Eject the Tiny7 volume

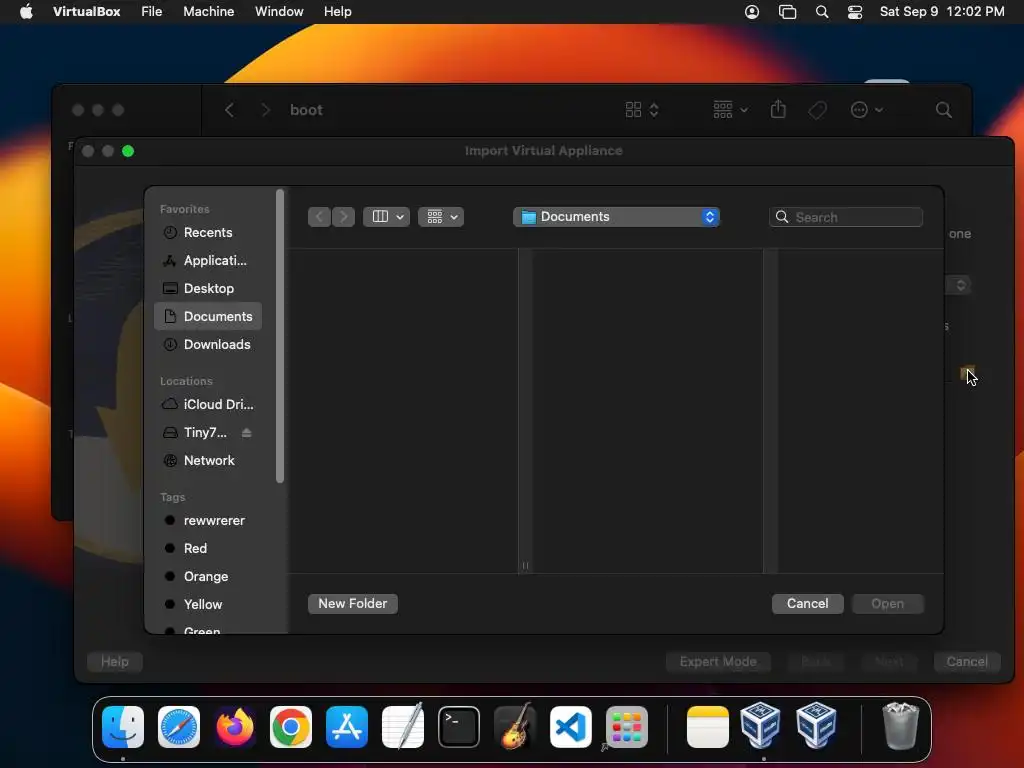click(x=247, y=432)
